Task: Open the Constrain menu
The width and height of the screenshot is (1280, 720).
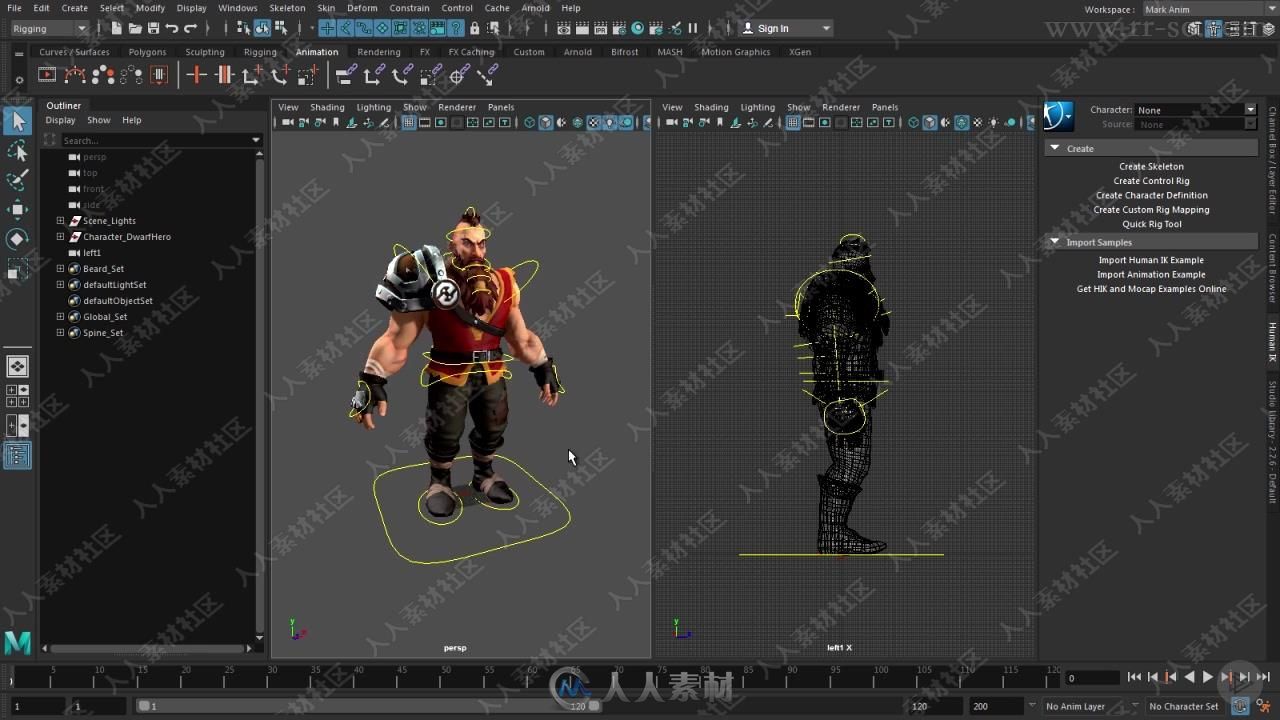Action: (409, 8)
